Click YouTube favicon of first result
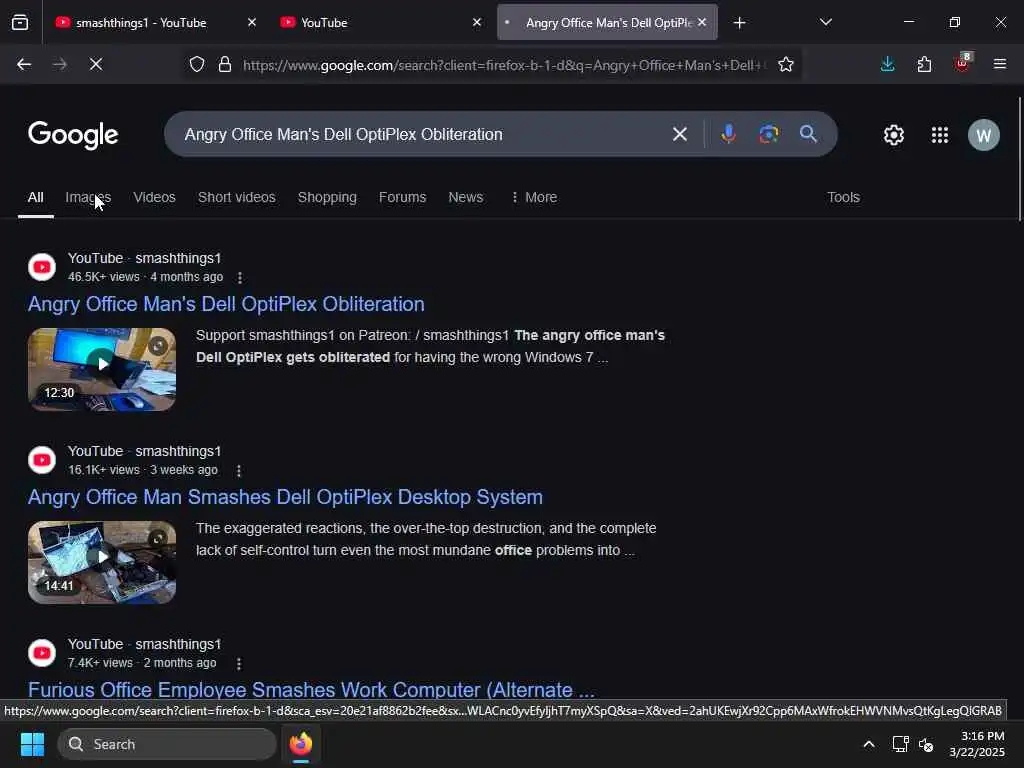 [42, 267]
